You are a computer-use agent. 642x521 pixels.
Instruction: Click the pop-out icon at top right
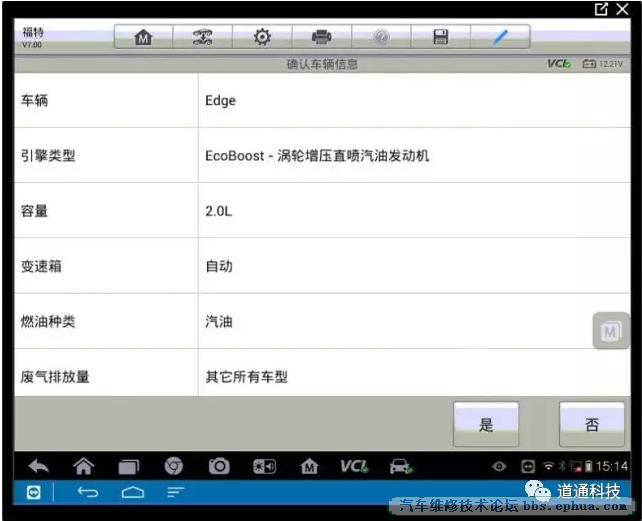(601, 9)
